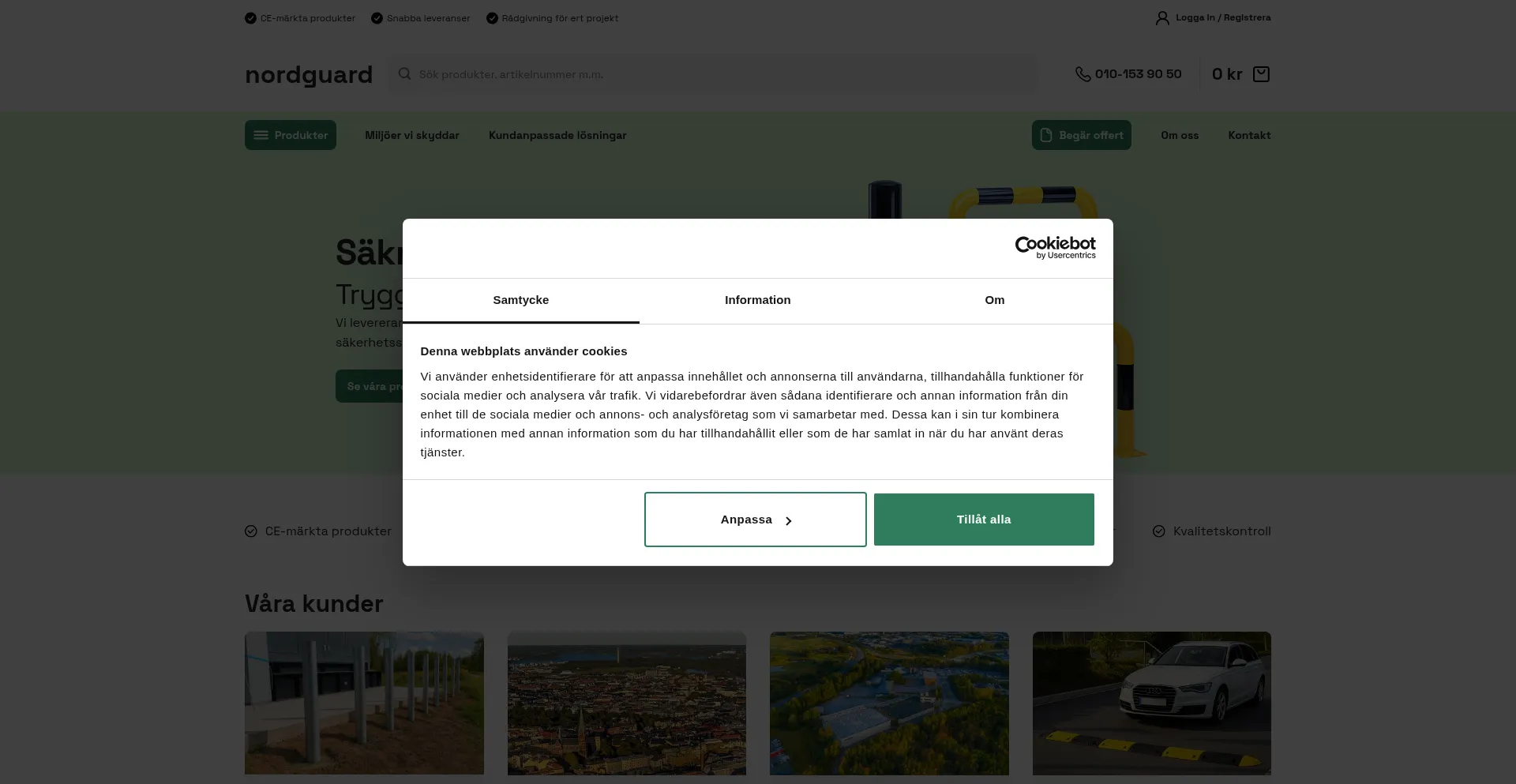
Task: Click the phone icon by 010-153 90 50
Action: click(1083, 74)
